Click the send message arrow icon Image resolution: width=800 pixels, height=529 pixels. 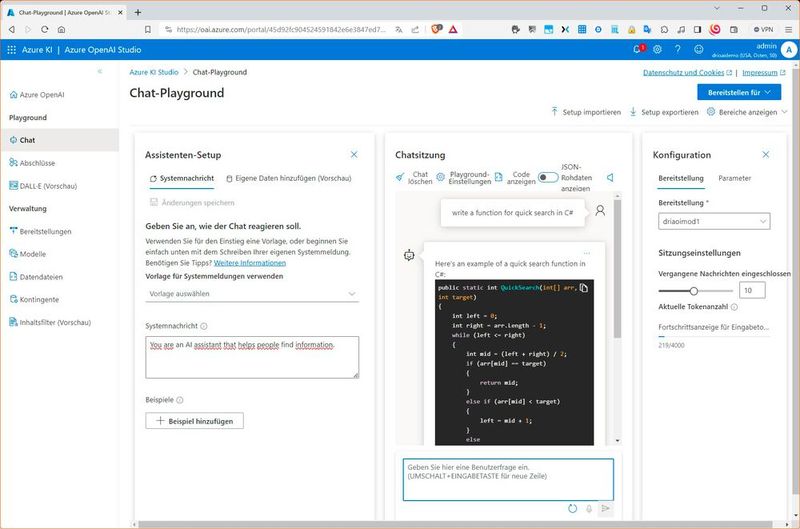point(605,508)
